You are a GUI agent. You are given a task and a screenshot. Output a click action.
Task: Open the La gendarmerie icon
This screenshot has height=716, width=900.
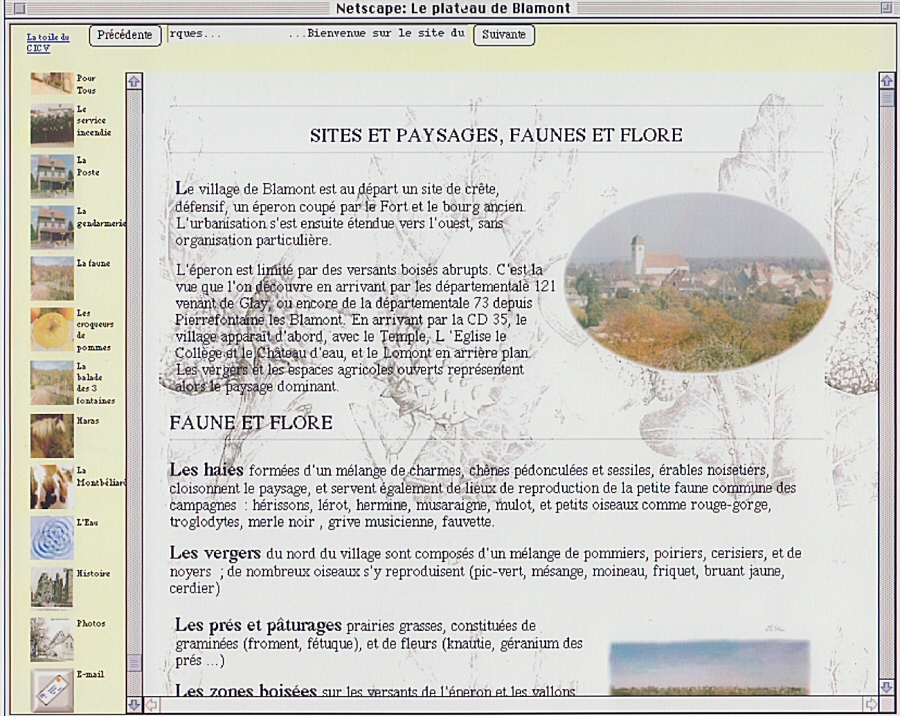pyautogui.click(x=51, y=226)
